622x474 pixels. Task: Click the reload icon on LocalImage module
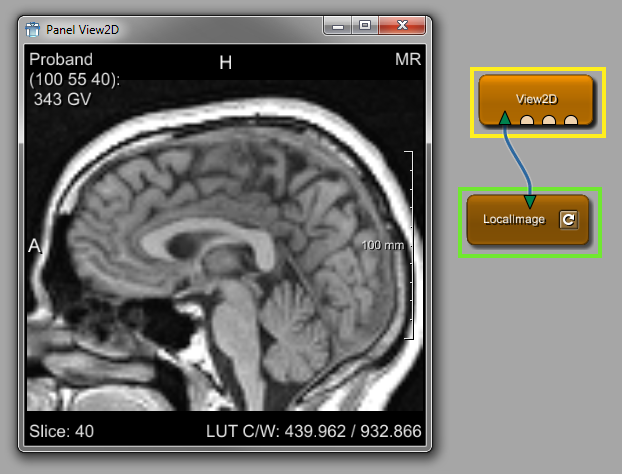pyautogui.click(x=568, y=220)
